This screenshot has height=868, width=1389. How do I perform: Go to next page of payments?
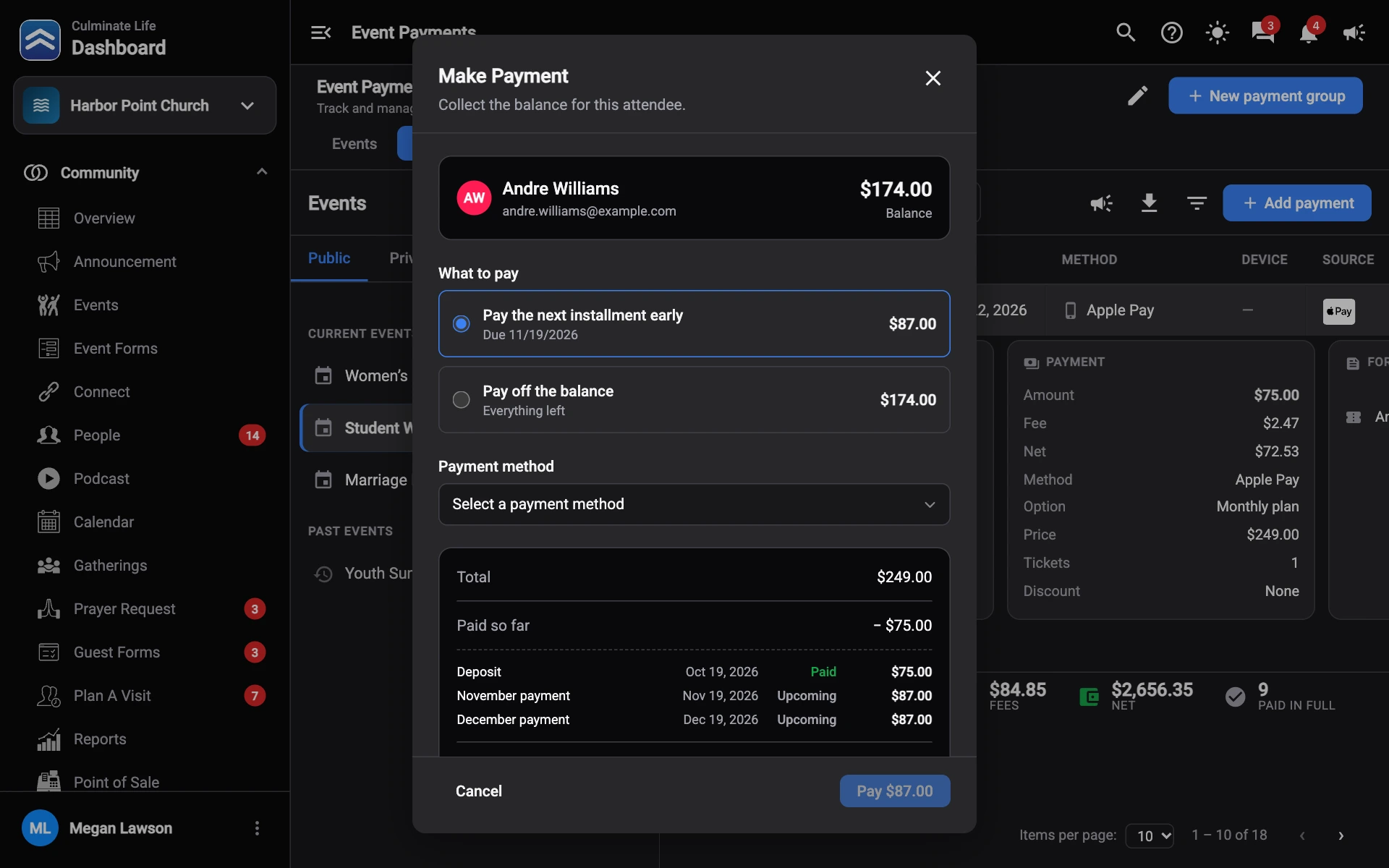(x=1341, y=836)
